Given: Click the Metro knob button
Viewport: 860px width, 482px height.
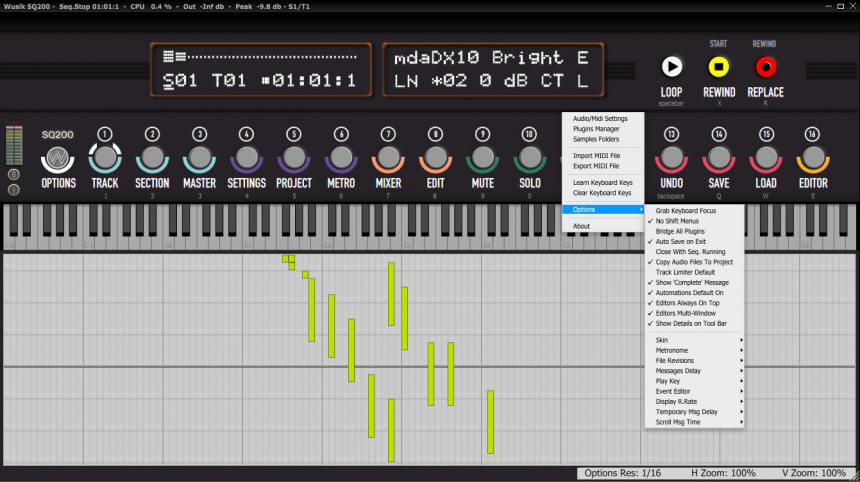Looking at the screenshot, I should coord(341,158).
